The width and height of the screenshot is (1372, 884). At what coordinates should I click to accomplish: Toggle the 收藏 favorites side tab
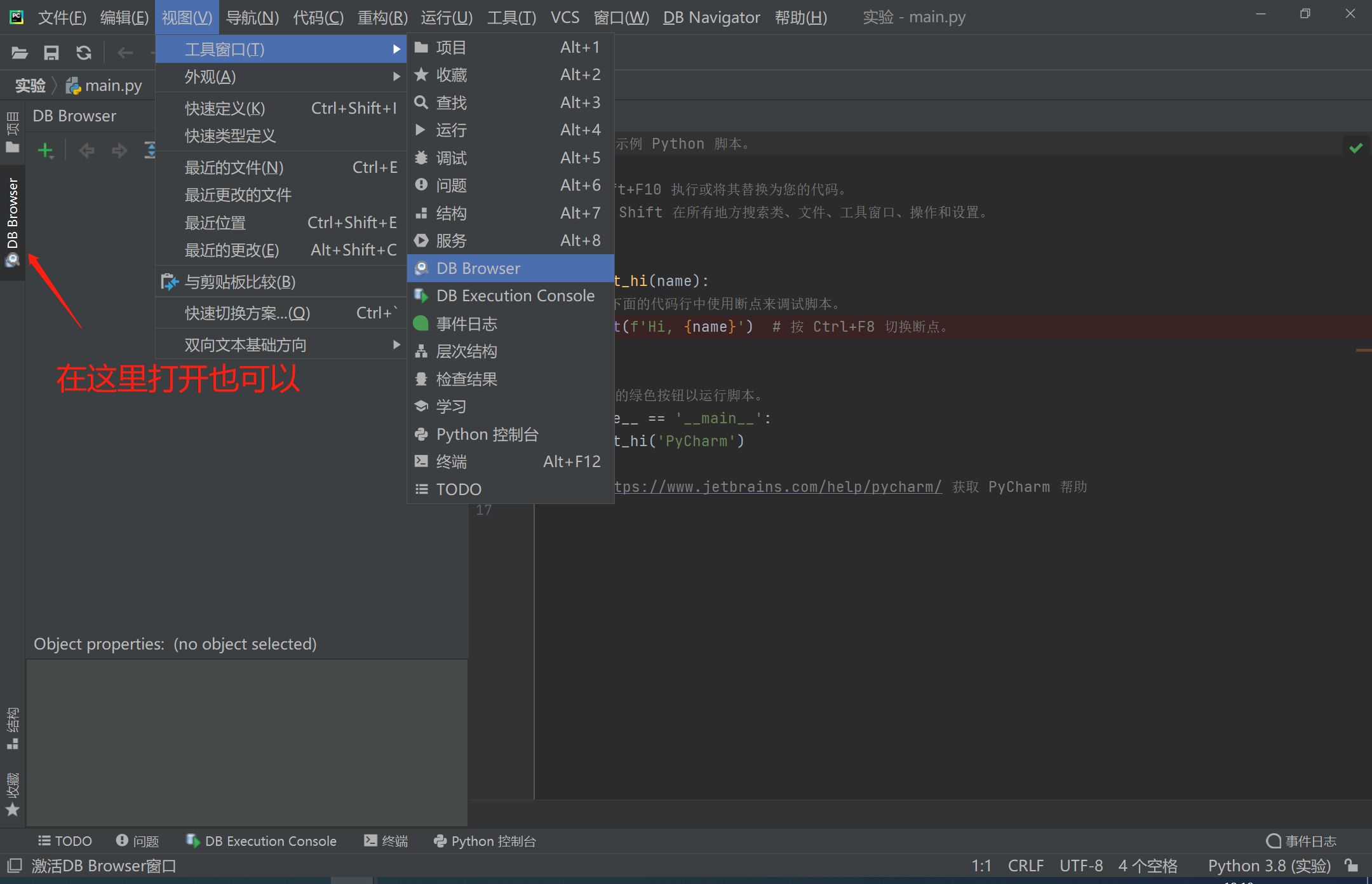(12, 794)
